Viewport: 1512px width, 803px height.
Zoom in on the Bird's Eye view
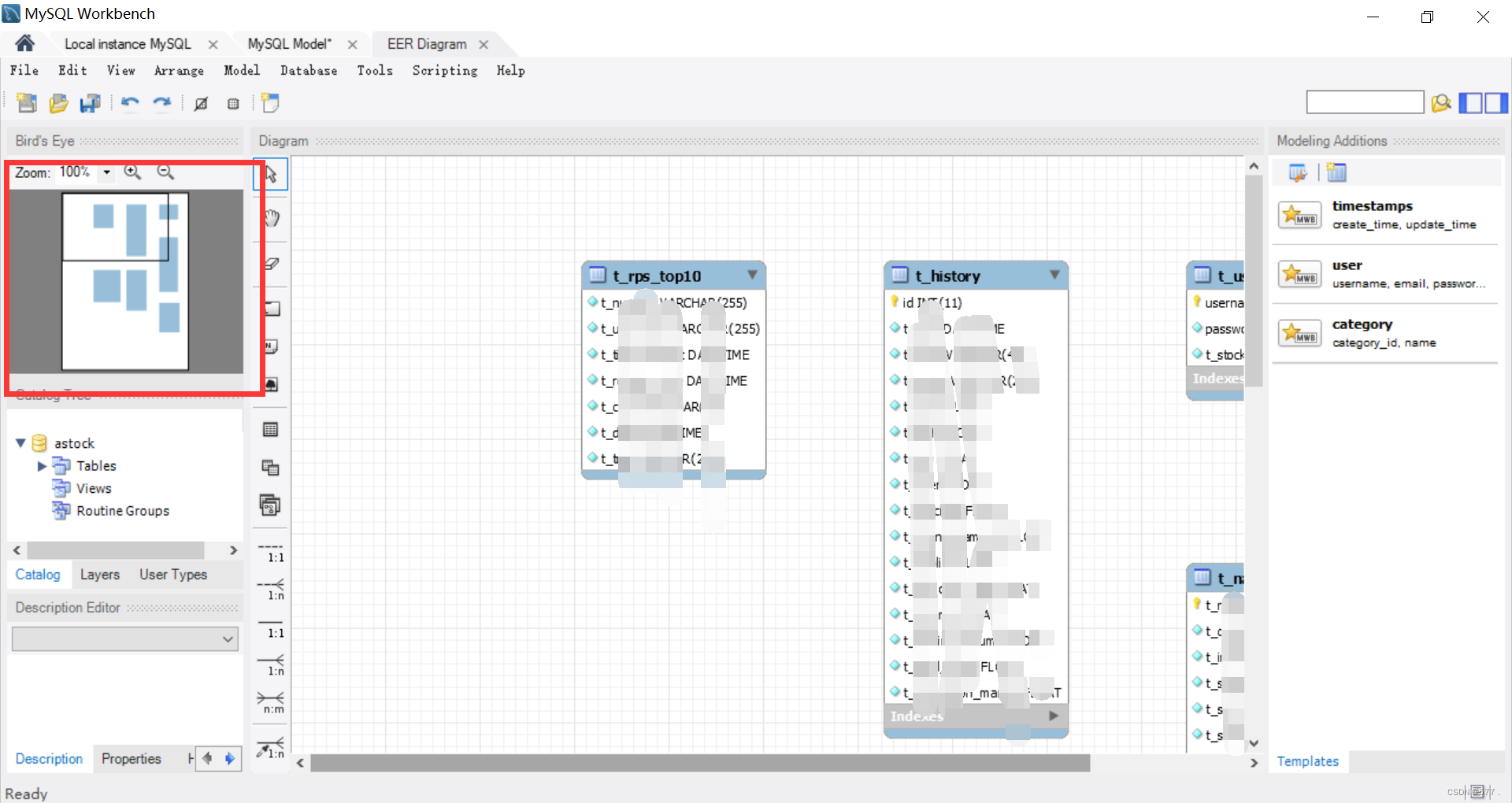click(x=132, y=172)
